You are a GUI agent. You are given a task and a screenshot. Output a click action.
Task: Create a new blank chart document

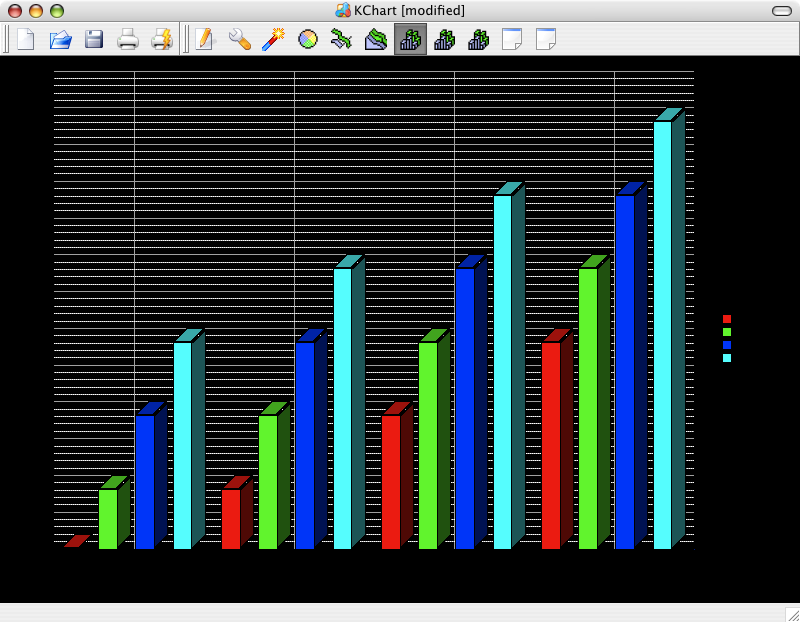point(26,39)
